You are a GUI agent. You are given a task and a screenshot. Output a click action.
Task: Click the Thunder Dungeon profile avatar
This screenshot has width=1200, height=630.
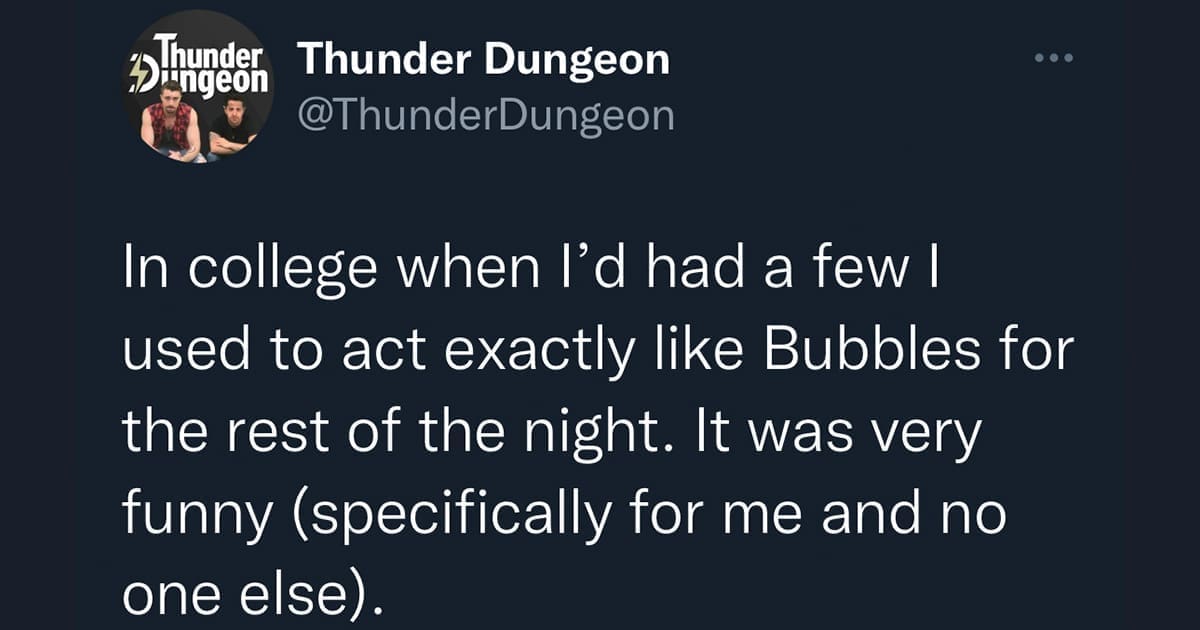pos(199,87)
